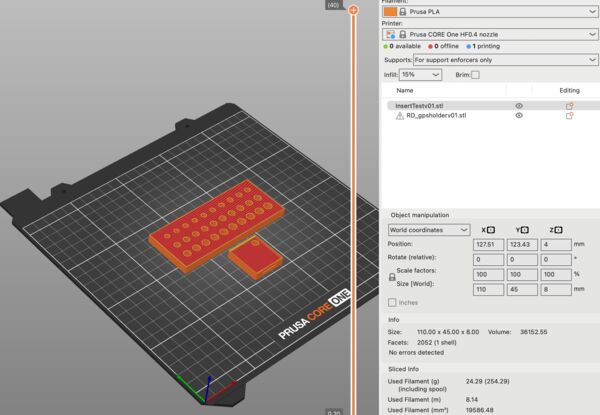
Task: Click the orange plus handle on layer slider
Action: (x=354, y=10)
